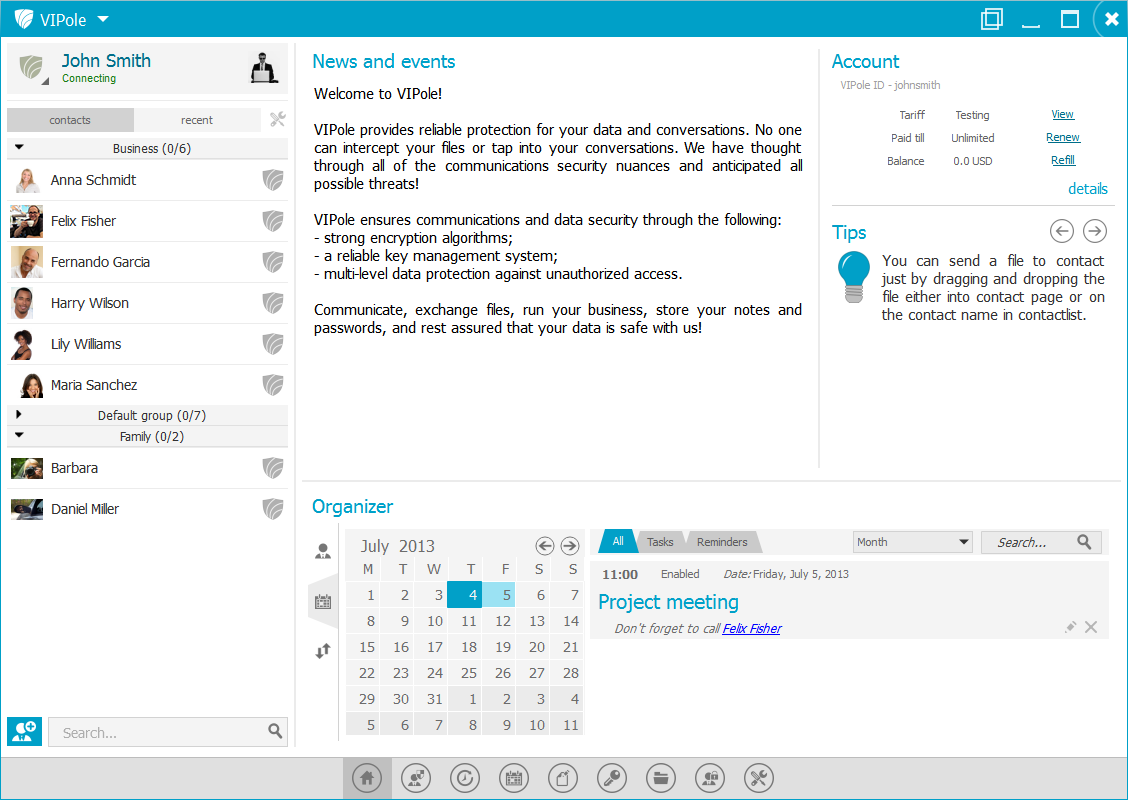This screenshot has height=800, width=1128.
Task: Select the Tasks tab in Organizer
Action: tap(660, 542)
